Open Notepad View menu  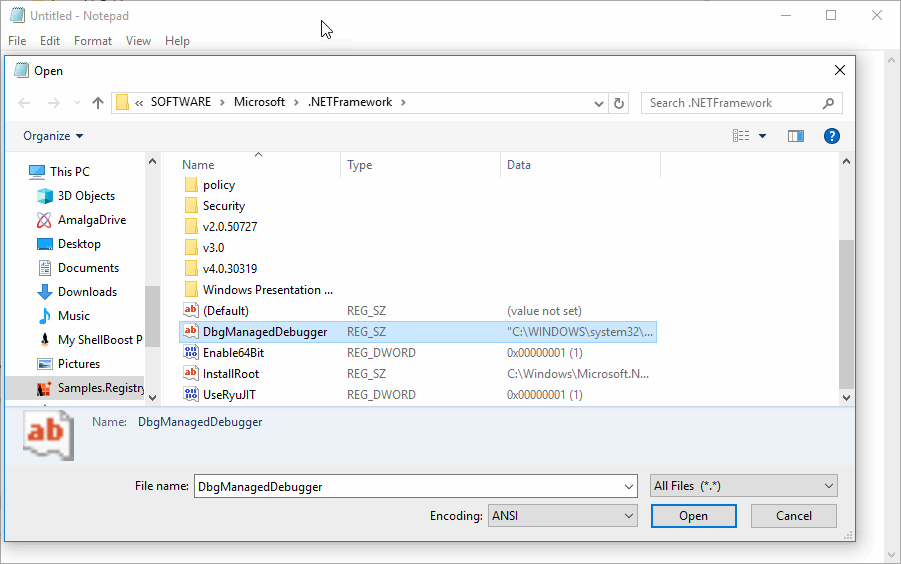pyautogui.click(x=138, y=41)
